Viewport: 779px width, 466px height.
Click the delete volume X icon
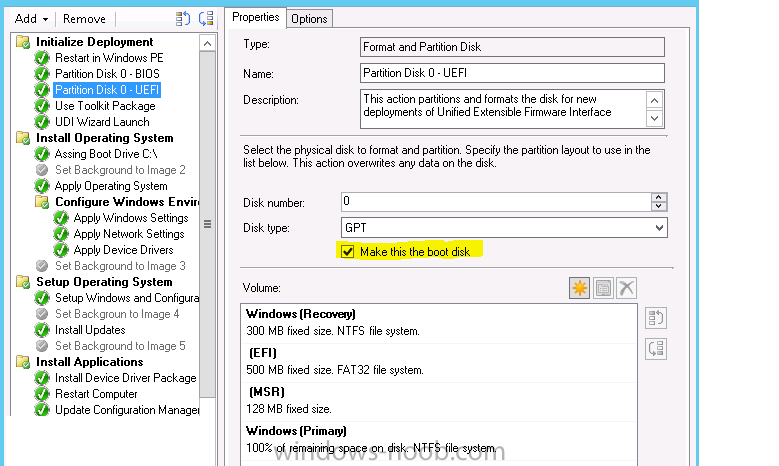point(626,288)
